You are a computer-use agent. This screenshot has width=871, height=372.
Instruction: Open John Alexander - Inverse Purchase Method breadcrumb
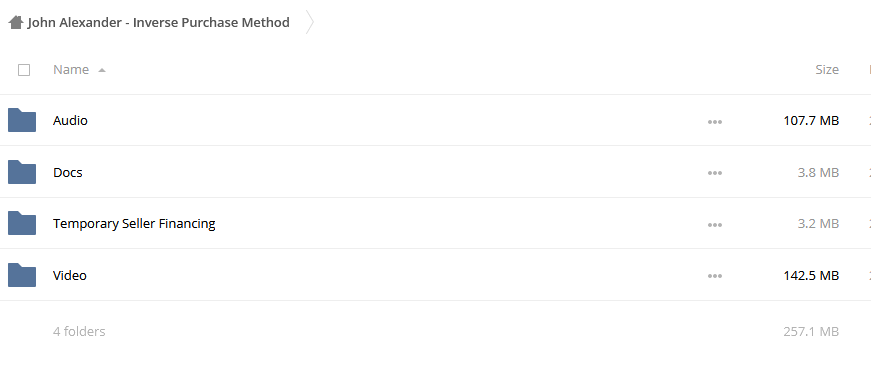158,22
